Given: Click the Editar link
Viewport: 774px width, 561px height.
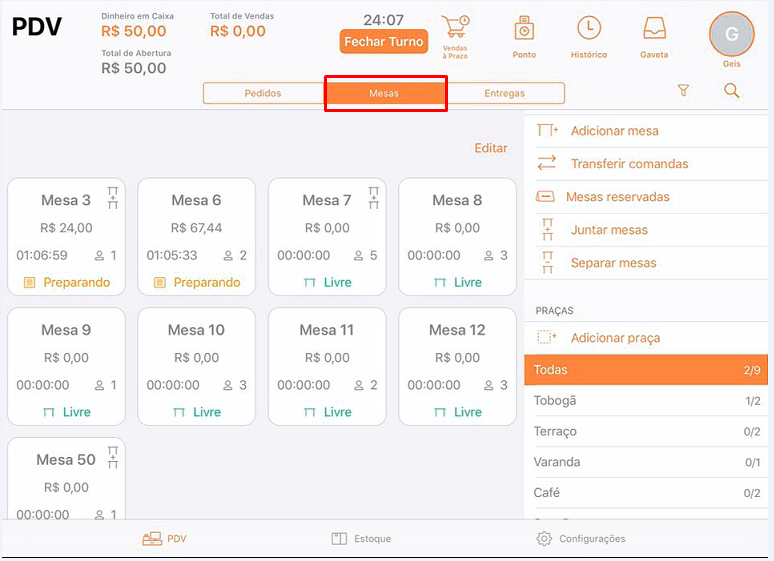Looking at the screenshot, I should (x=491, y=148).
